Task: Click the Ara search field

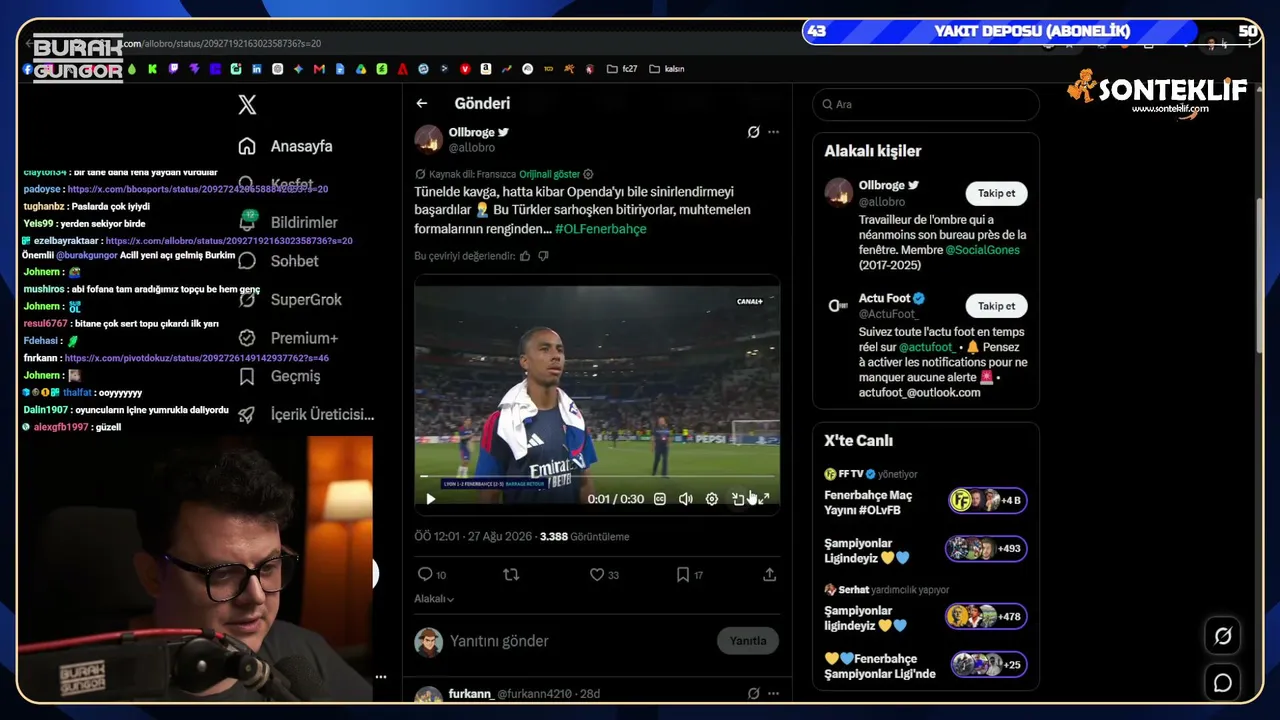Action: point(926,104)
